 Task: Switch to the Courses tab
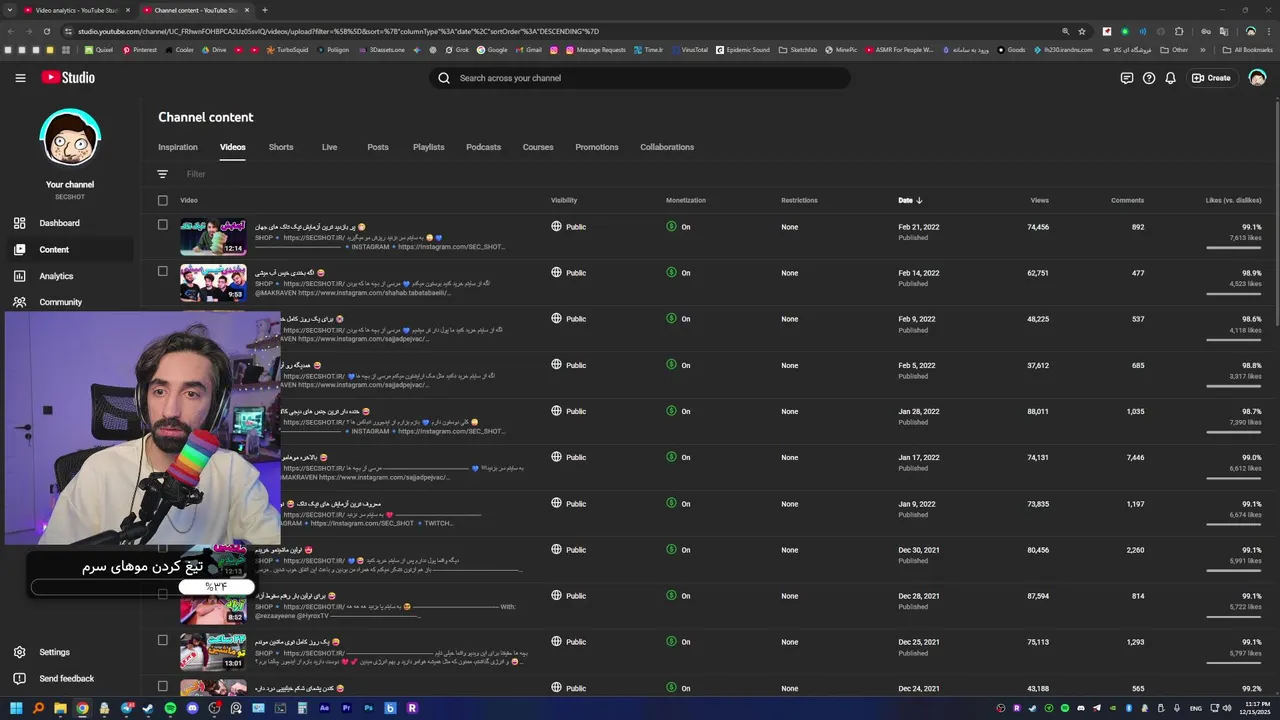point(538,147)
